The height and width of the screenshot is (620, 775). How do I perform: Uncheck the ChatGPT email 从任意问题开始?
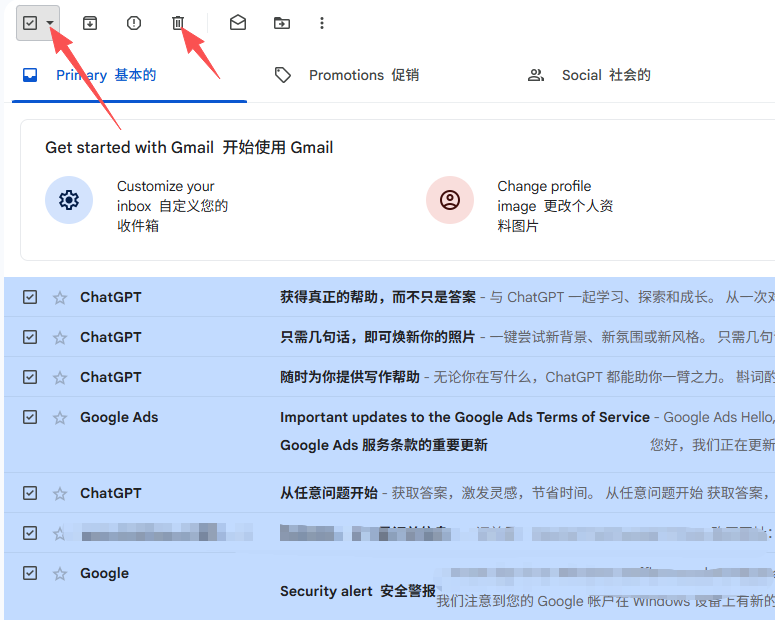tap(30, 493)
